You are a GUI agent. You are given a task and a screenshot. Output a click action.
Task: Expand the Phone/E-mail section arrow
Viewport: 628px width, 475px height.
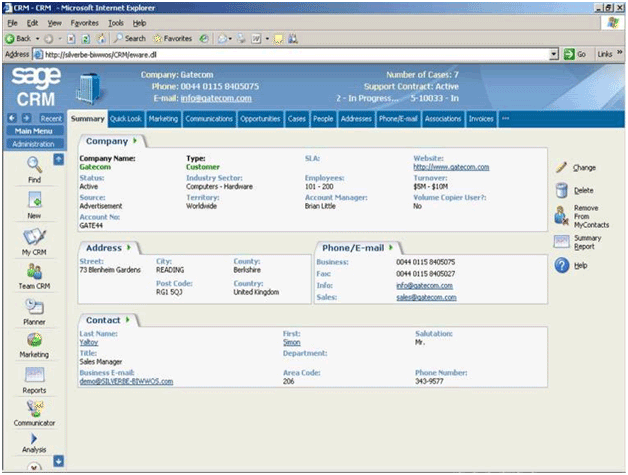click(x=390, y=248)
